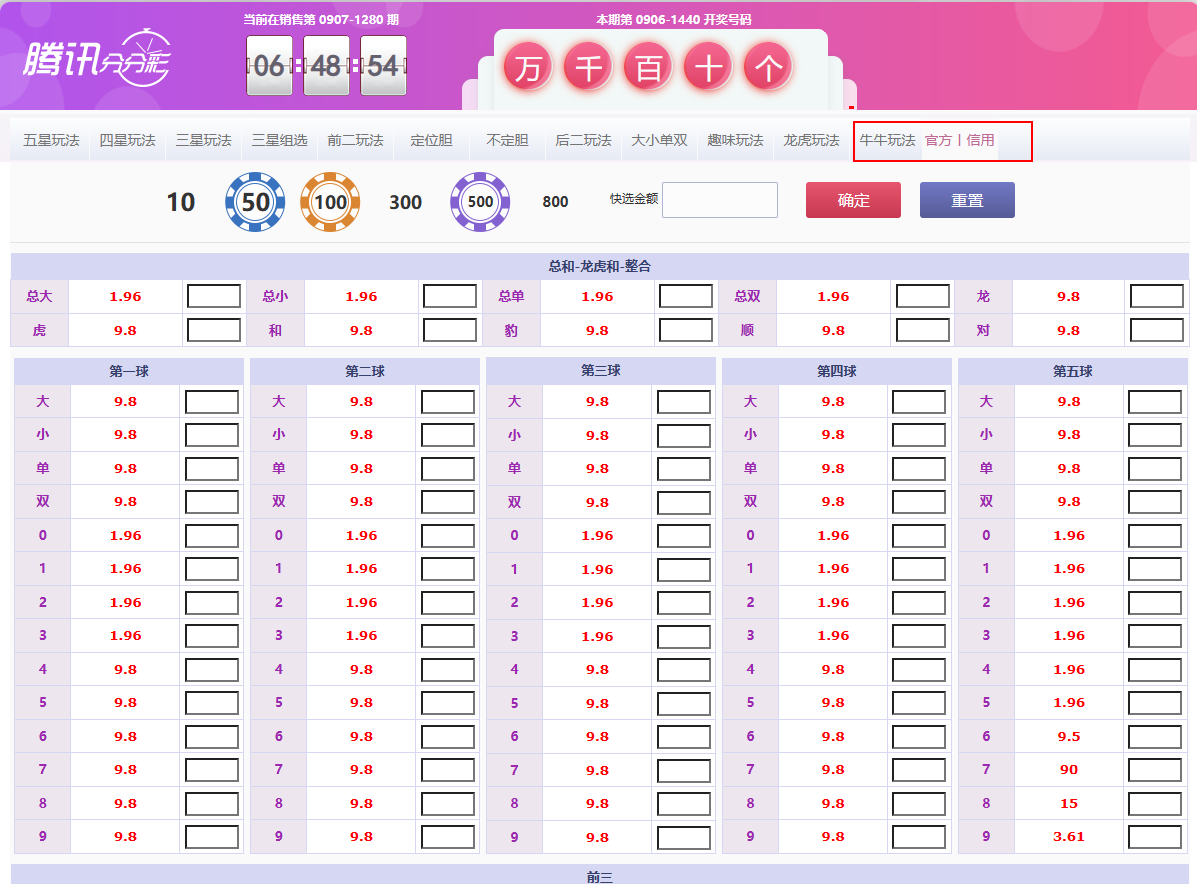Click the 总大 bet amount box
This screenshot has height=884, width=1197.
coord(214,296)
